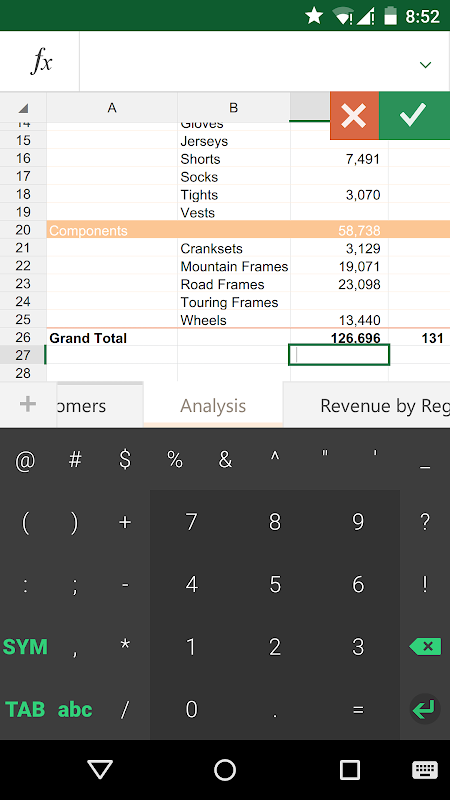450x800 pixels.
Task: Tap the keyboard switcher icon in the navigation bar
Action: pyautogui.click(x=424, y=770)
